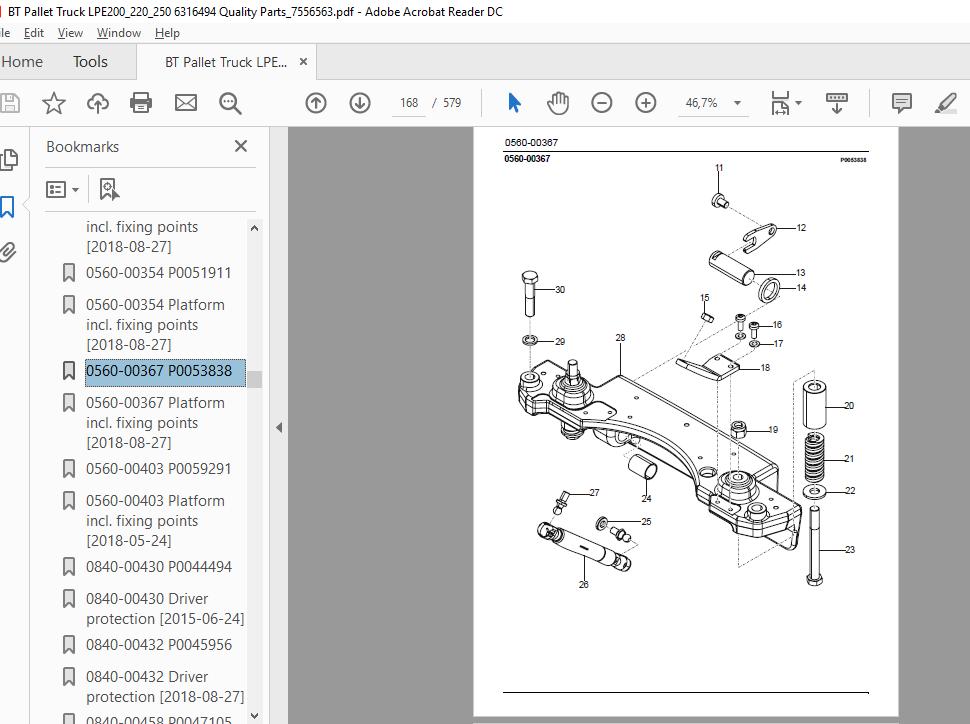
Task: Add star bookmark to the file
Action: 54,103
